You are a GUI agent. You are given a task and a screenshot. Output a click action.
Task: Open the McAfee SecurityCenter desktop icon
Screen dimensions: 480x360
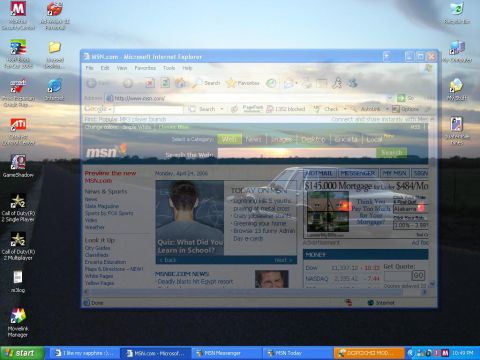[x=18, y=15]
